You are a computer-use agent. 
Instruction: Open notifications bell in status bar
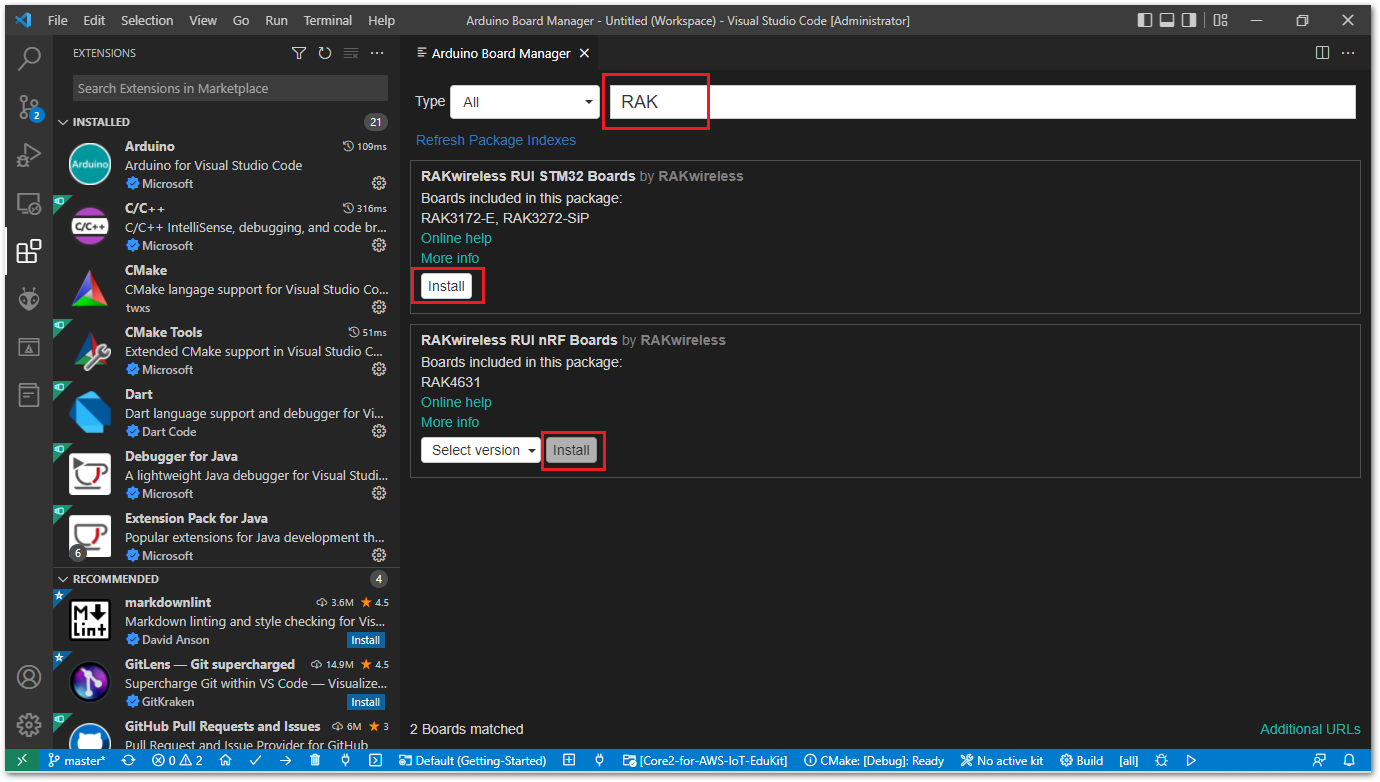point(1349,761)
